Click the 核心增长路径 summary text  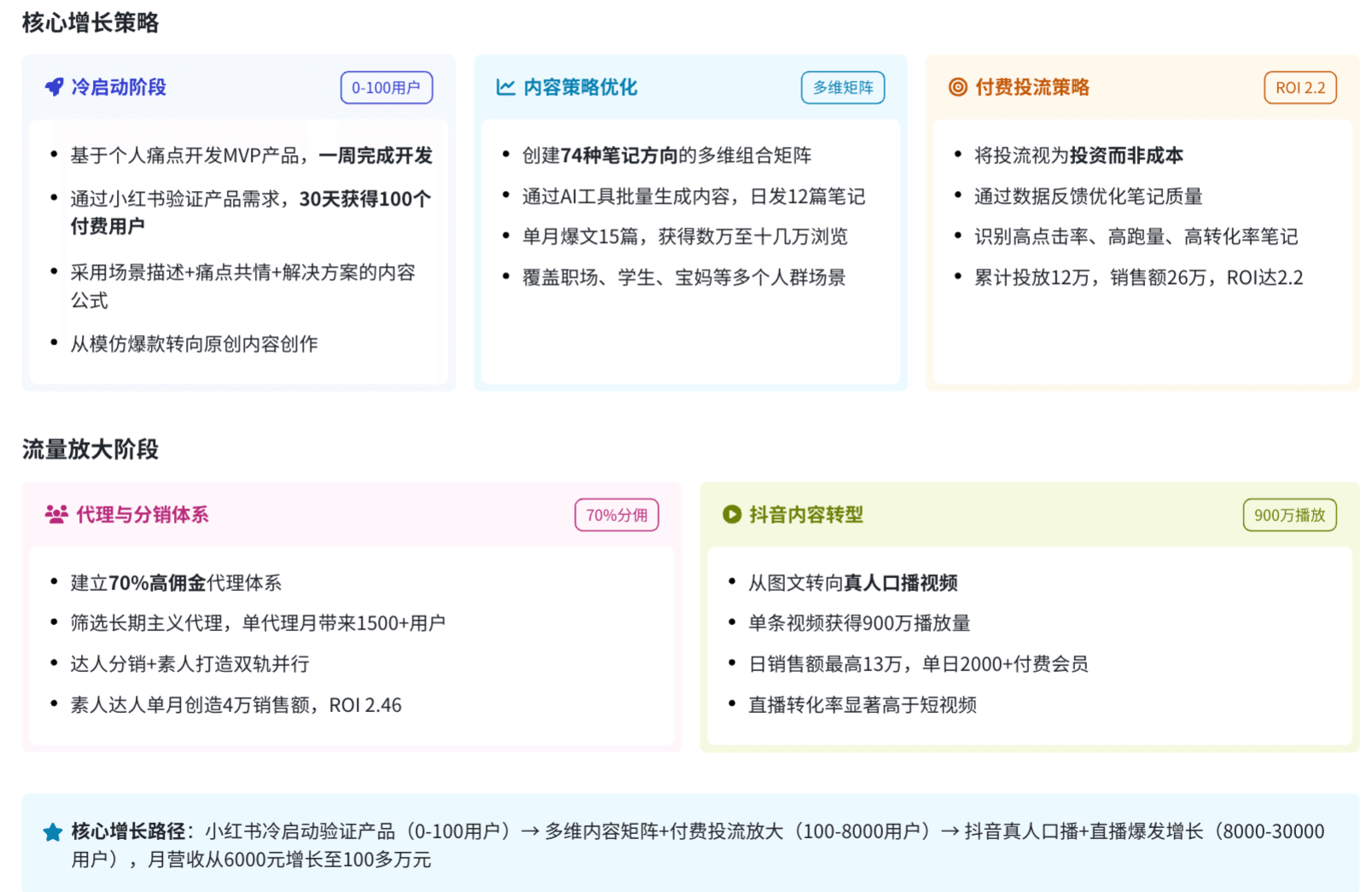(698, 845)
